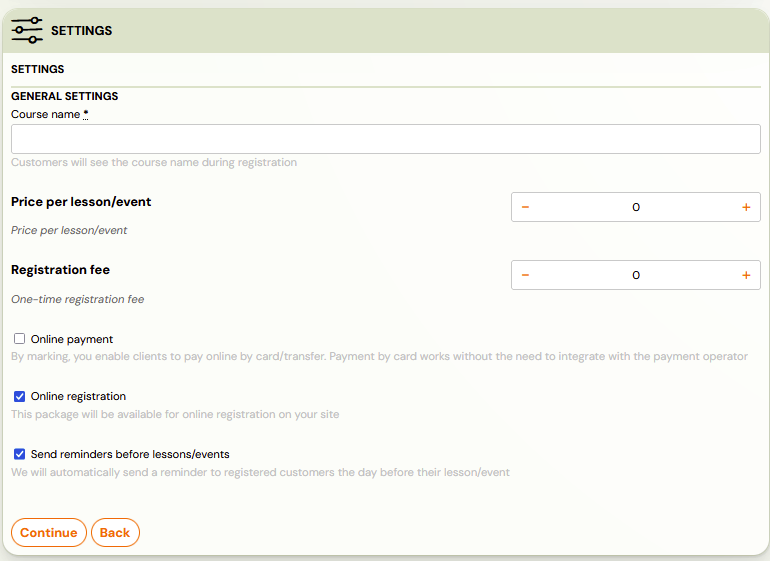The width and height of the screenshot is (770, 561).
Task: Go back using the Back button
Action: pos(115,533)
